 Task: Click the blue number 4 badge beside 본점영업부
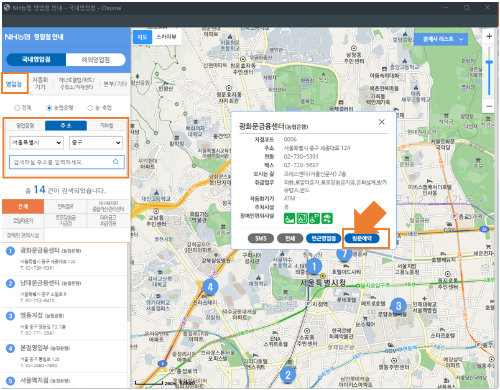(x=10, y=348)
